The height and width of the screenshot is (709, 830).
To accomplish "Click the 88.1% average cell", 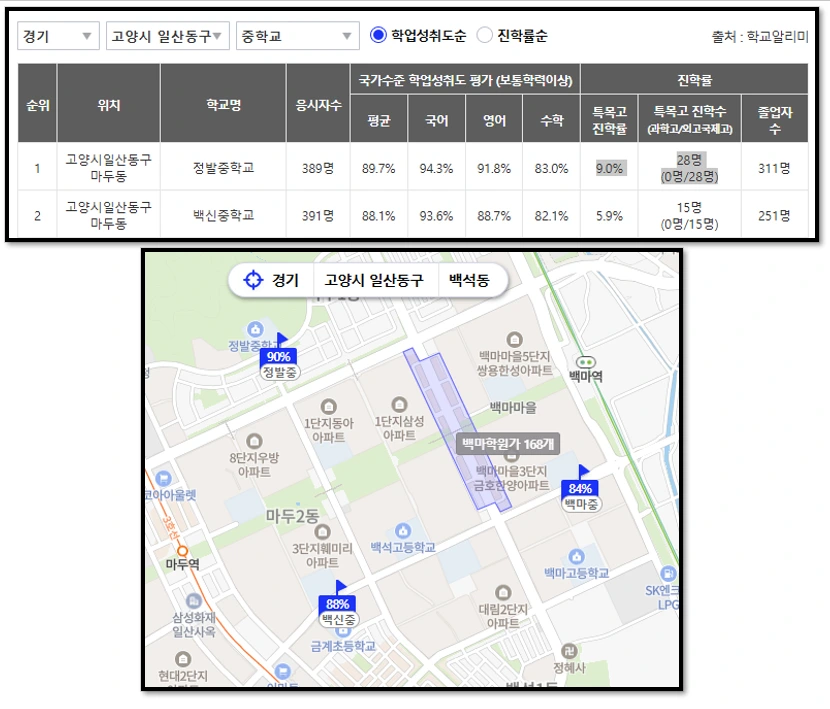I will tap(379, 216).
